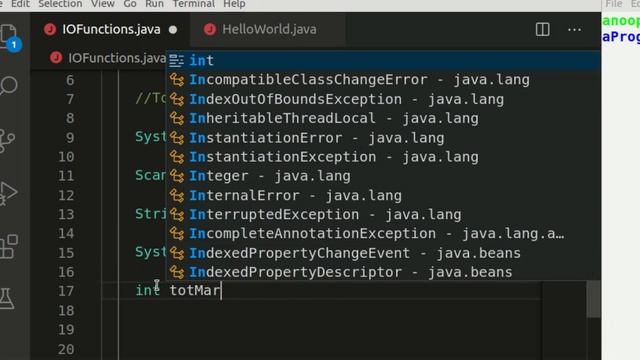
Task: Click the IOFunctions.java breadcrumb
Action: tap(117, 58)
